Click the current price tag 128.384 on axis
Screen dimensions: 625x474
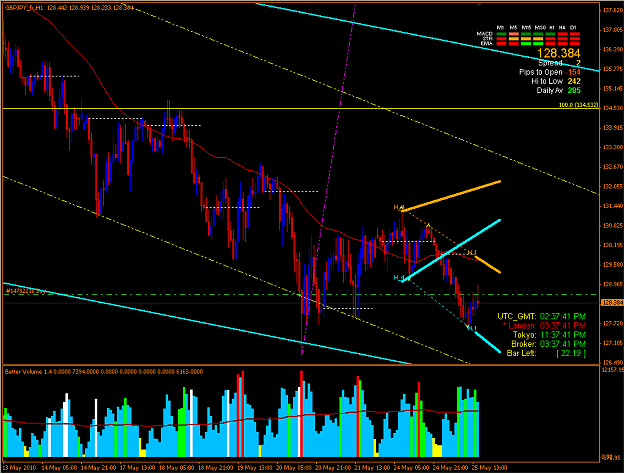pyautogui.click(x=612, y=303)
